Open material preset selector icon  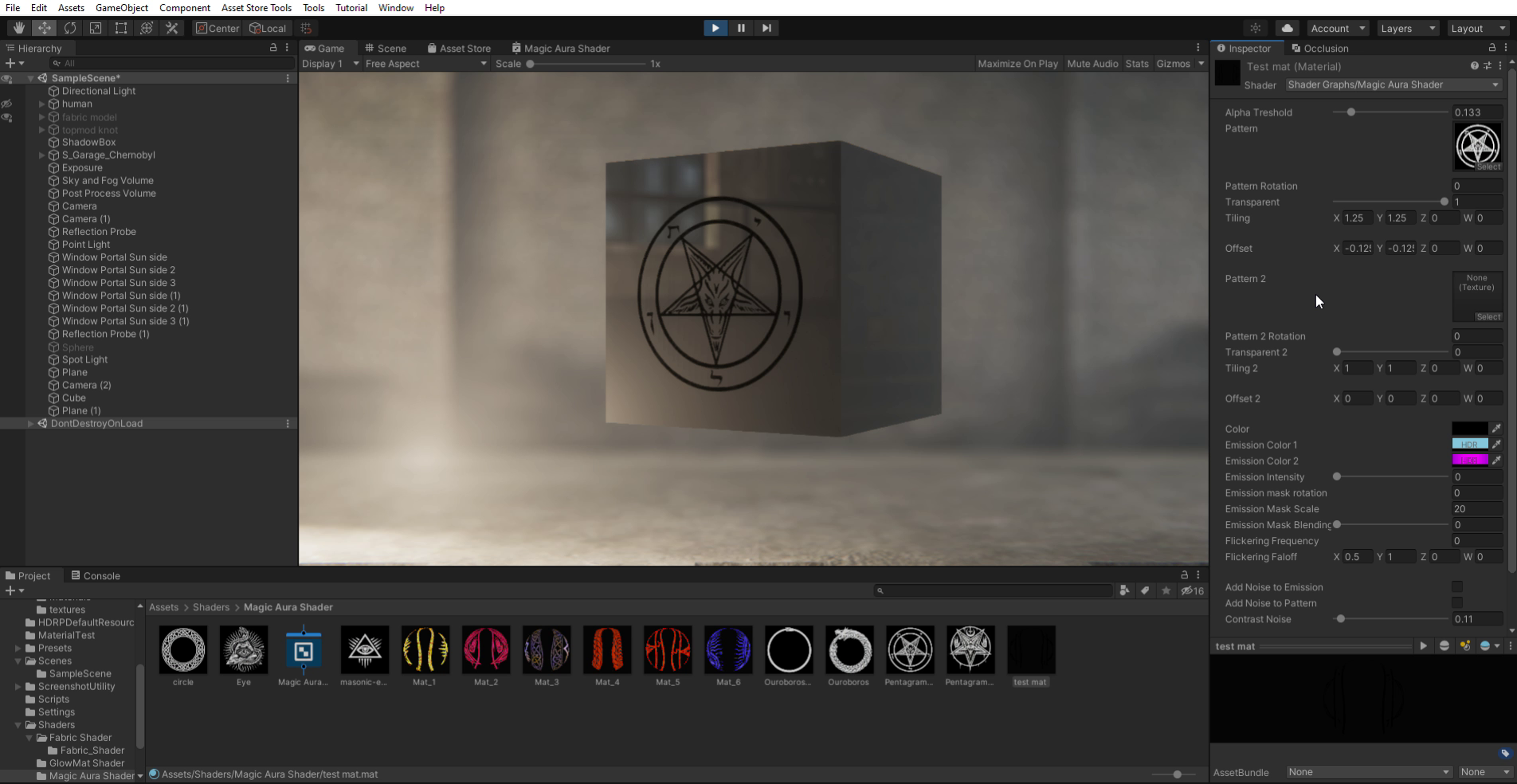pyautogui.click(x=1488, y=66)
